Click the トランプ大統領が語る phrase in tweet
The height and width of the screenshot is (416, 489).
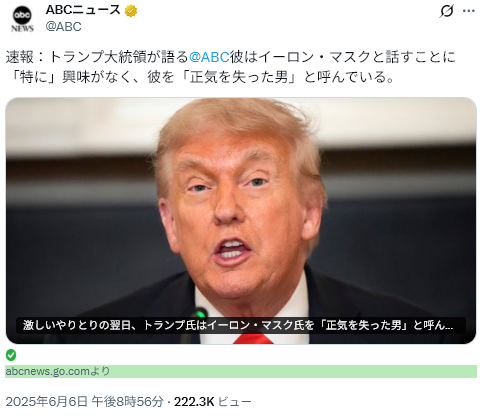[119, 57]
